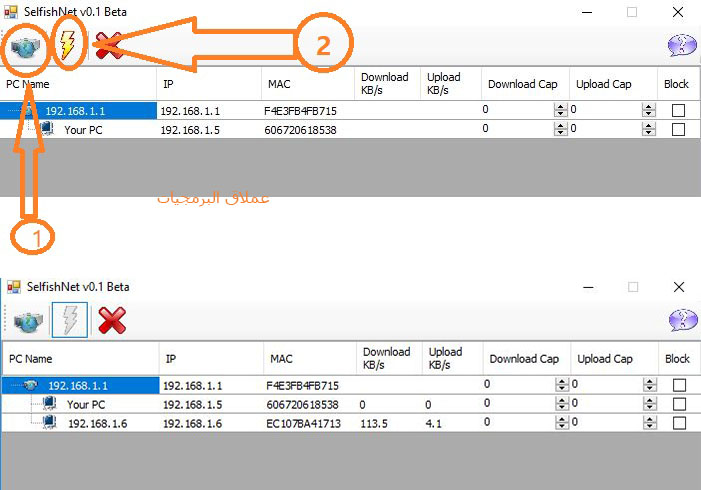Click network discovery icon in upper window toolbar
Screen dimensions: 701x490
25,47
